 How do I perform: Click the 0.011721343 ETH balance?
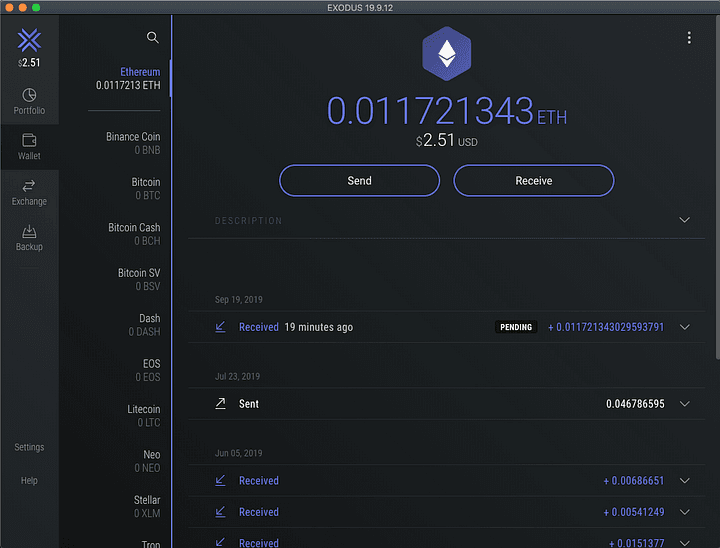(x=446, y=111)
